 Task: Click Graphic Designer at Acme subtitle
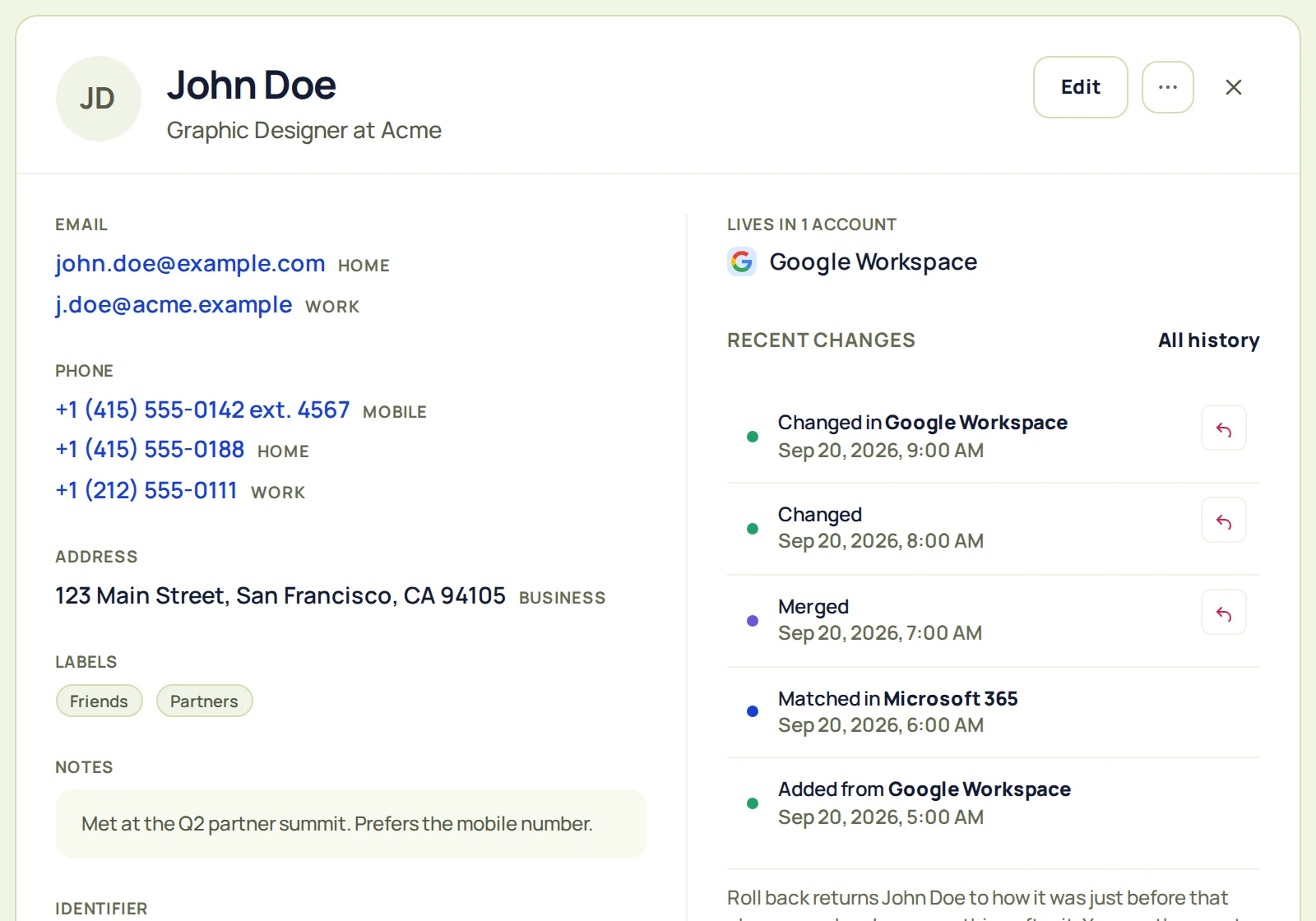[x=304, y=131]
